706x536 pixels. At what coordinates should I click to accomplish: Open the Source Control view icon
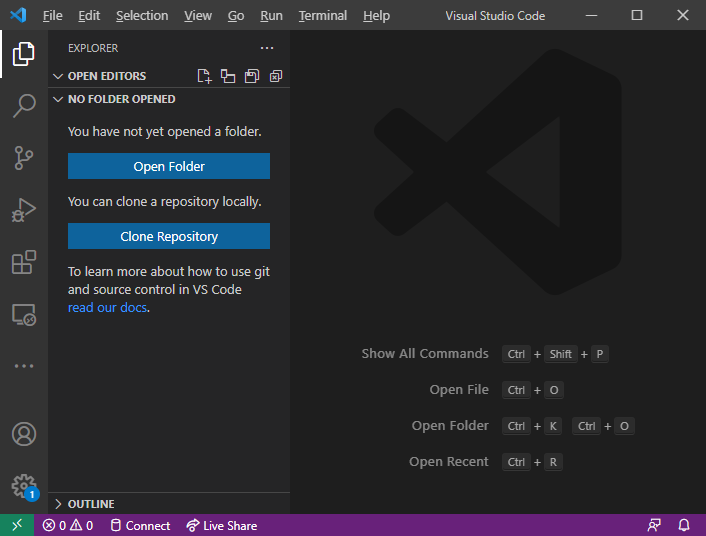24,158
